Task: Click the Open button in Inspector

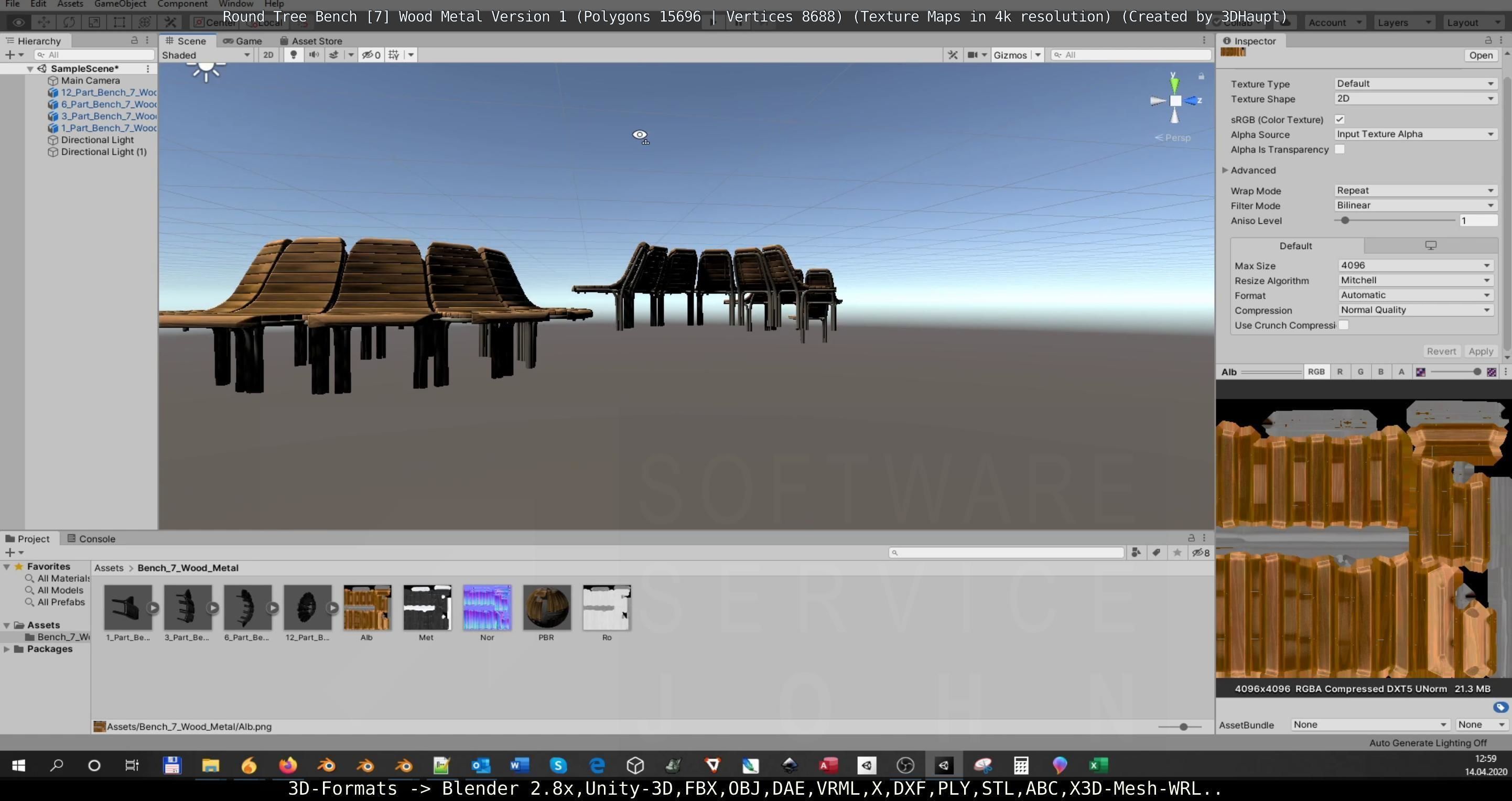Action: pyautogui.click(x=1481, y=55)
